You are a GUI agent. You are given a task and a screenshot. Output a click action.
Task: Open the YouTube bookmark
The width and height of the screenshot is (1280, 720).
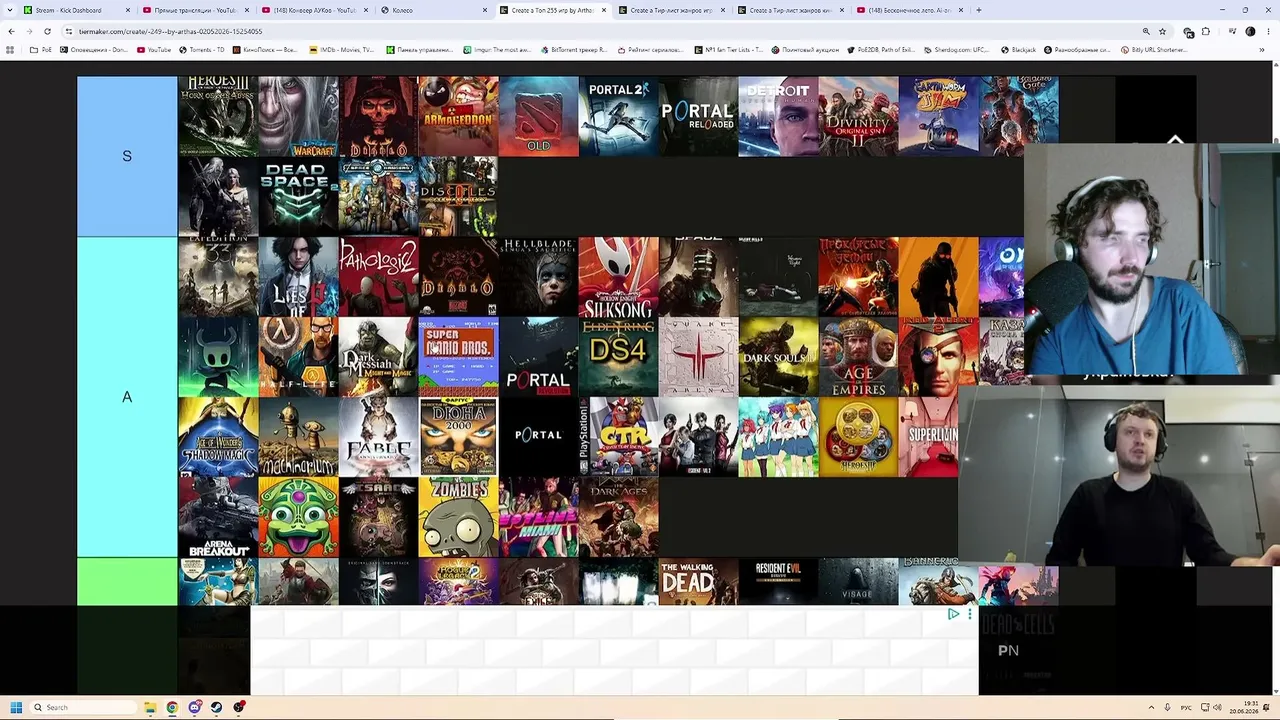[154, 49]
